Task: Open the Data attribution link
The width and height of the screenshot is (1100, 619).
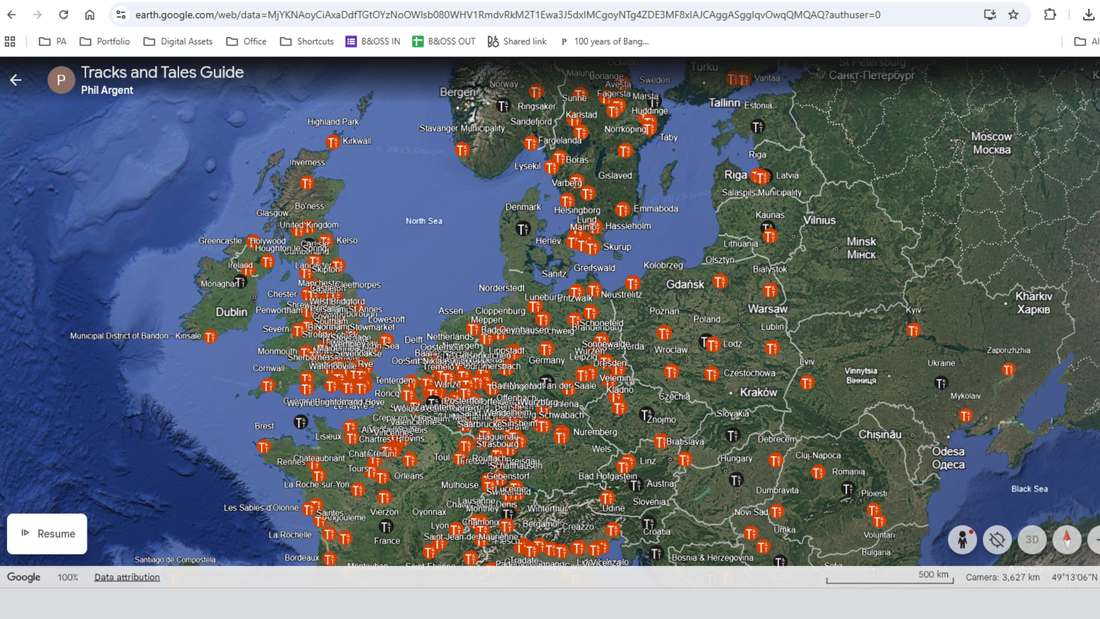Action: [x=127, y=577]
